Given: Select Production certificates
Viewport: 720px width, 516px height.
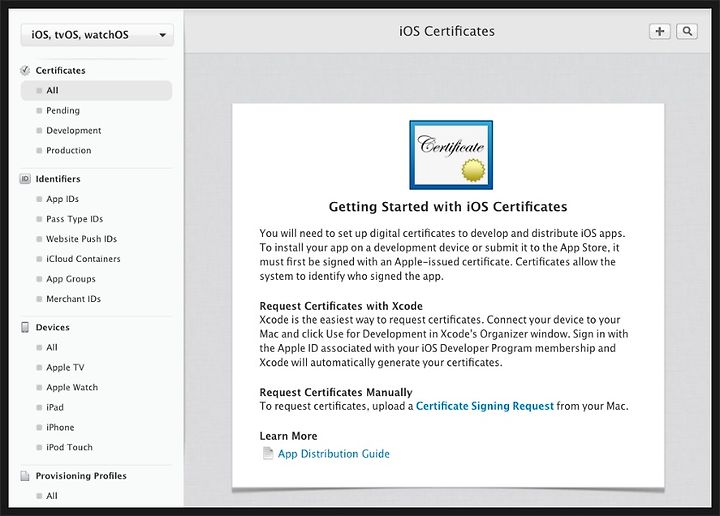Looking at the screenshot, I should 68,151.
